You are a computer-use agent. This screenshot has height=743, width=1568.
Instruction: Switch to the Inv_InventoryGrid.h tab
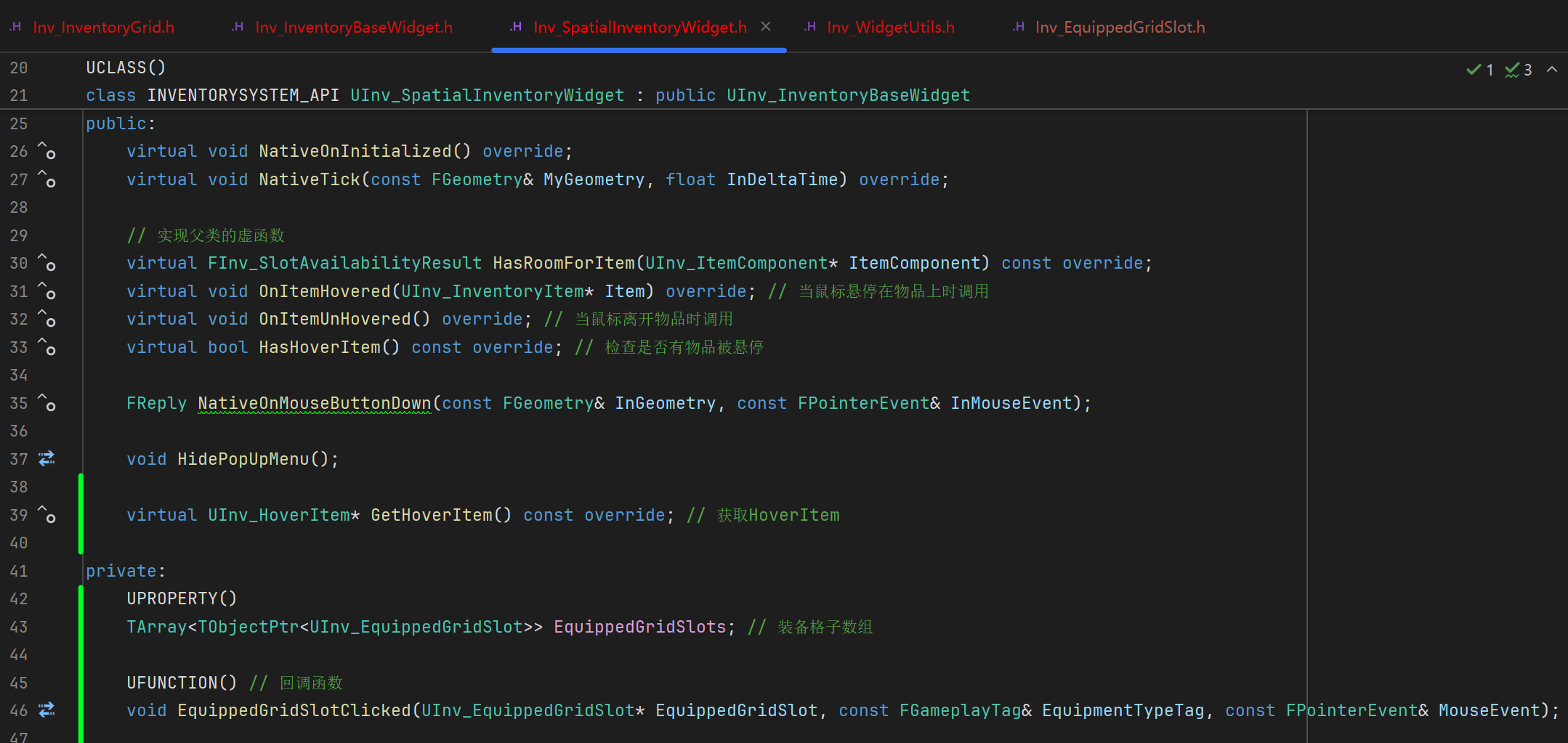(x=103, y=27)
